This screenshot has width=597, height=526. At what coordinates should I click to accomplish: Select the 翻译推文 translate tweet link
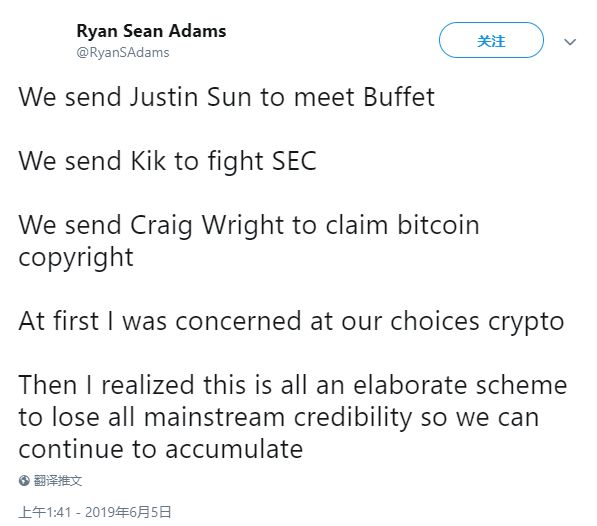point(57,481)
